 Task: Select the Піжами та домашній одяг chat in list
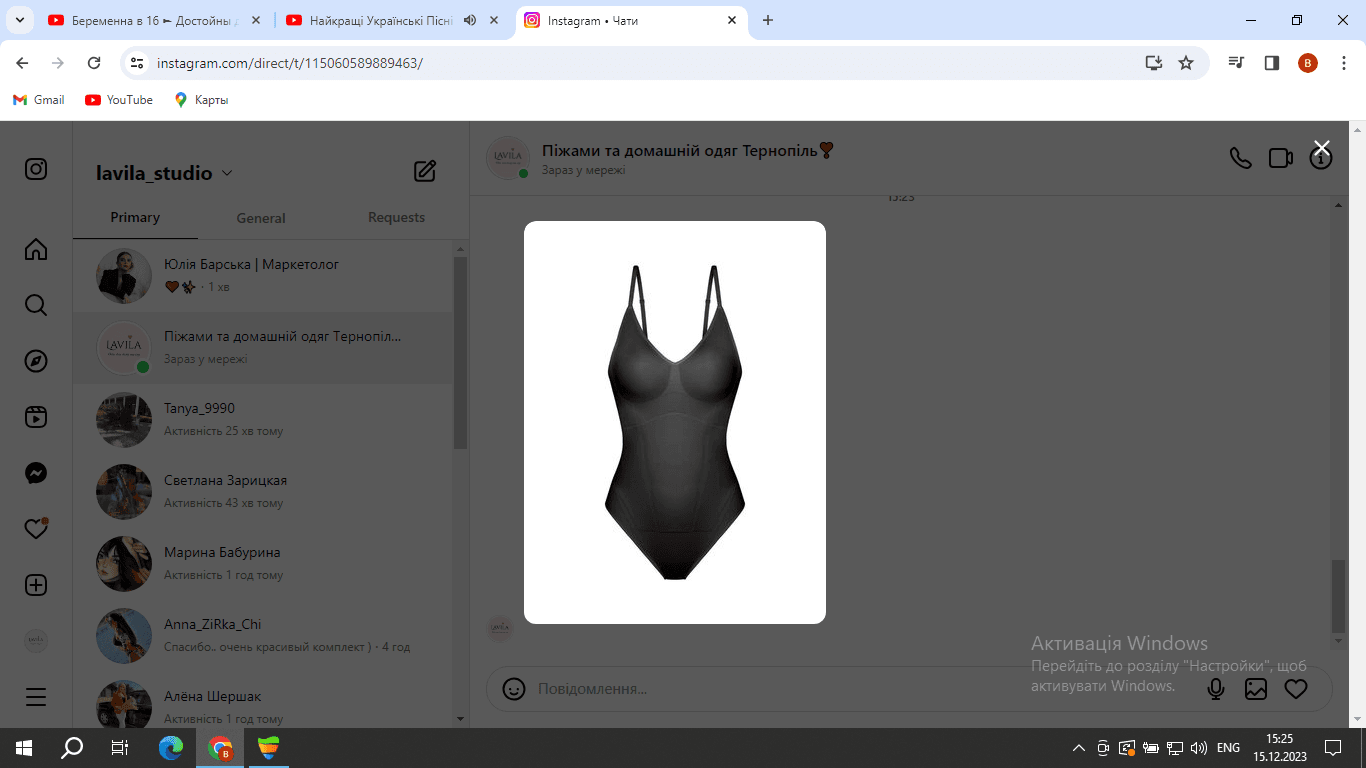click(x=263, y=348)
